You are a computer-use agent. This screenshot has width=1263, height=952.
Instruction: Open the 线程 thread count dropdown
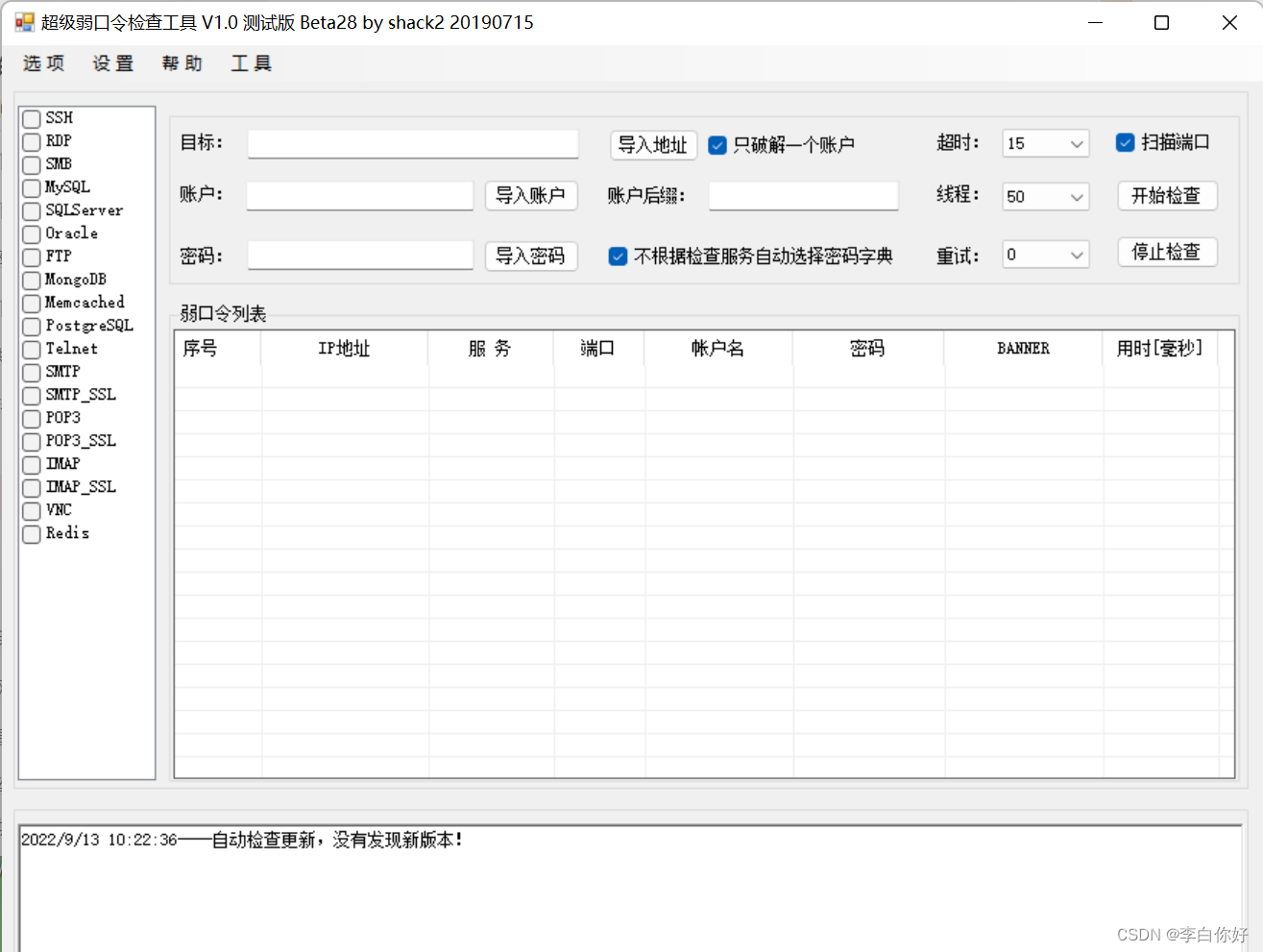tap(1045, 196)
